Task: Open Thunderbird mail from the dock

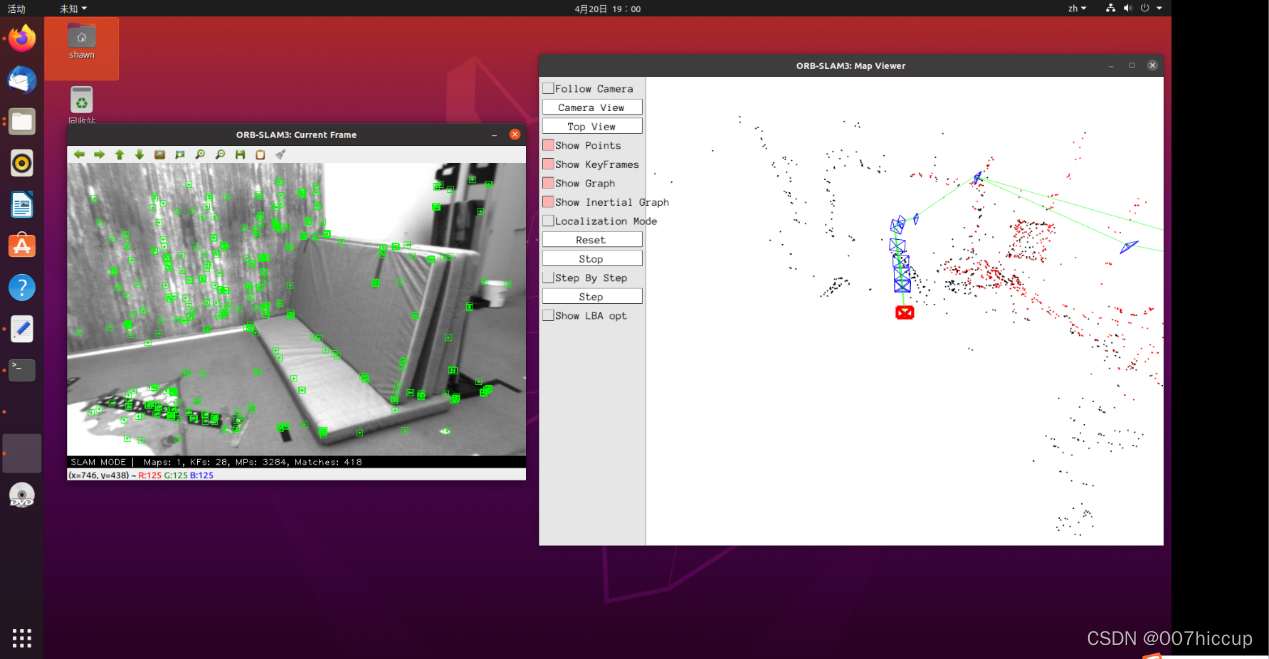Action: (22, 80)
